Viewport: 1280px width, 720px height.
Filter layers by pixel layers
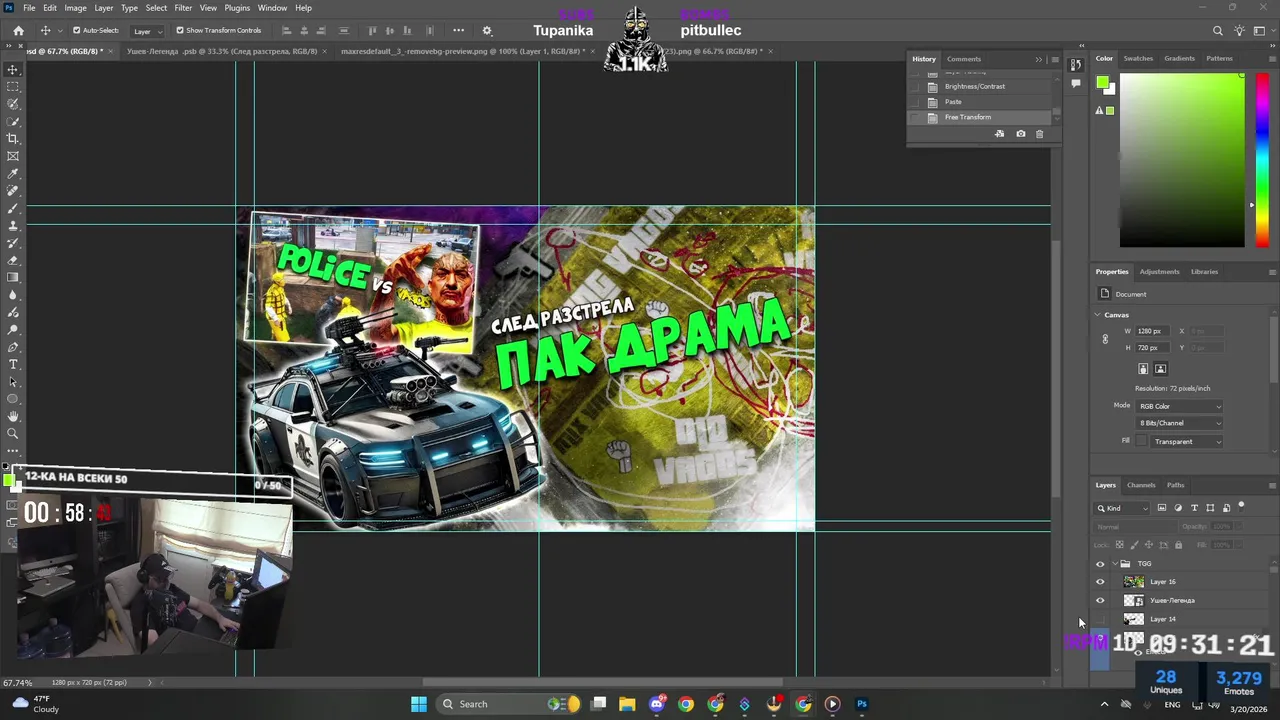tap(1162, 508)
